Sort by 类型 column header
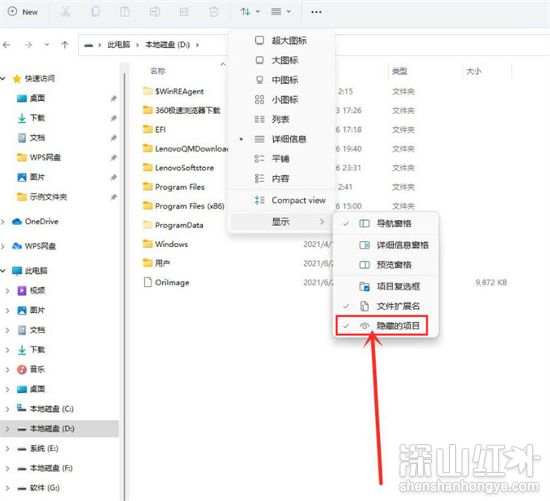The image size is (550, 501). click(400, 72)
